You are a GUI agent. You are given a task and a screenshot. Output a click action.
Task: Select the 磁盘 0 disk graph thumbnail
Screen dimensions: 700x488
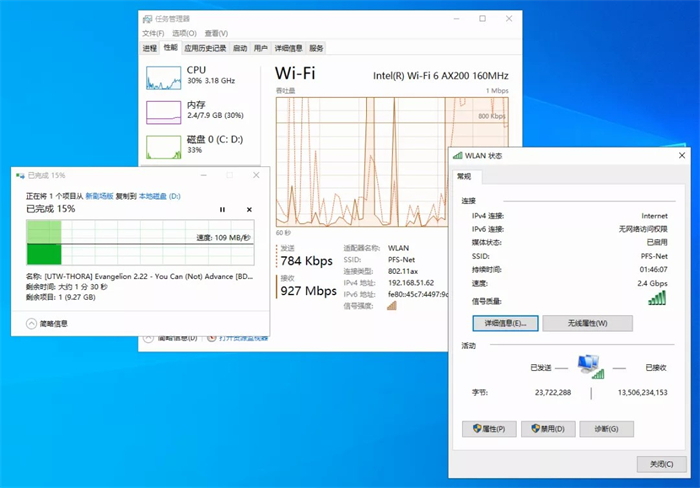click(163, 147)
